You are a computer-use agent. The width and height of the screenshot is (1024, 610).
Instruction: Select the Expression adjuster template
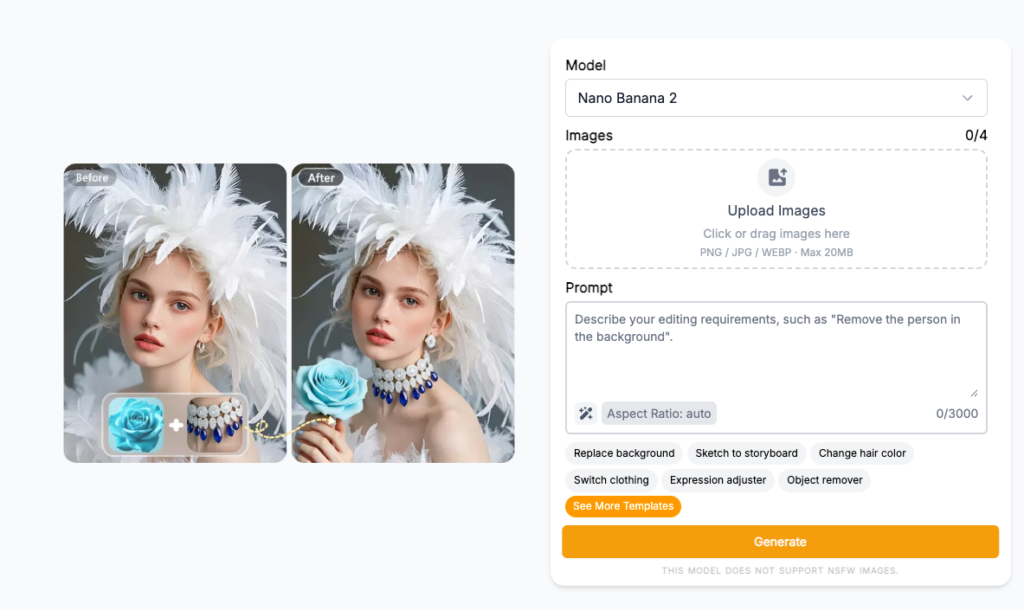(x=718, y=480)
